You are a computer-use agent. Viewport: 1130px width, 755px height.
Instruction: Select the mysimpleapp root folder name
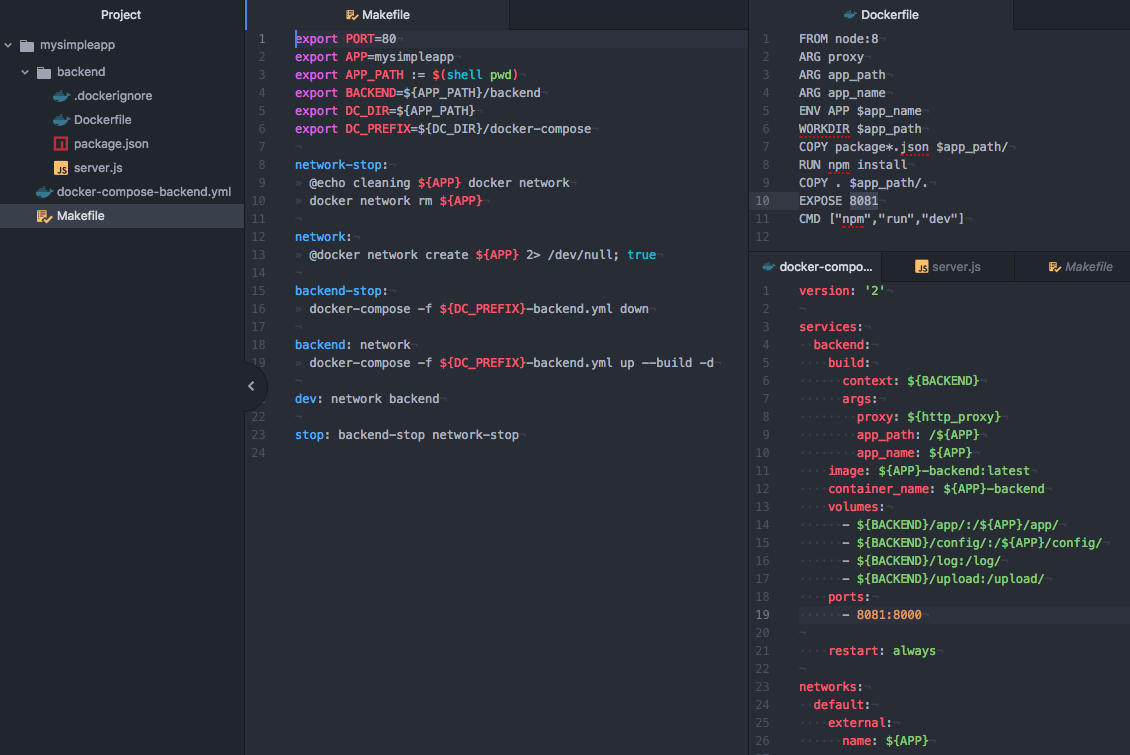[x=77, y=45]
